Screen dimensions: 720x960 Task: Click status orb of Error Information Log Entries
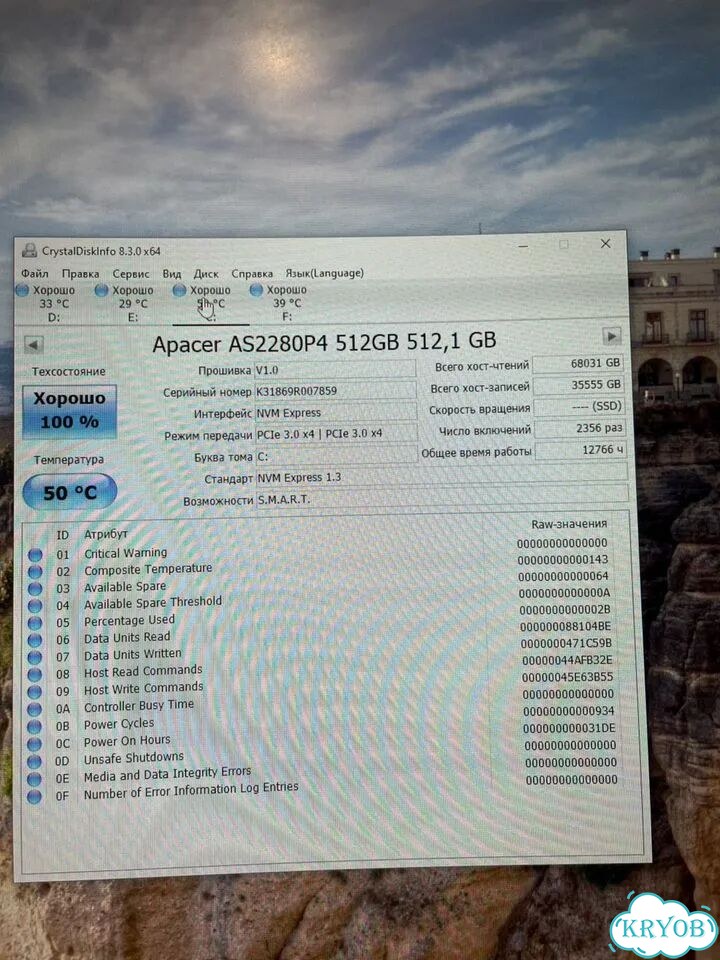point(35,797)
